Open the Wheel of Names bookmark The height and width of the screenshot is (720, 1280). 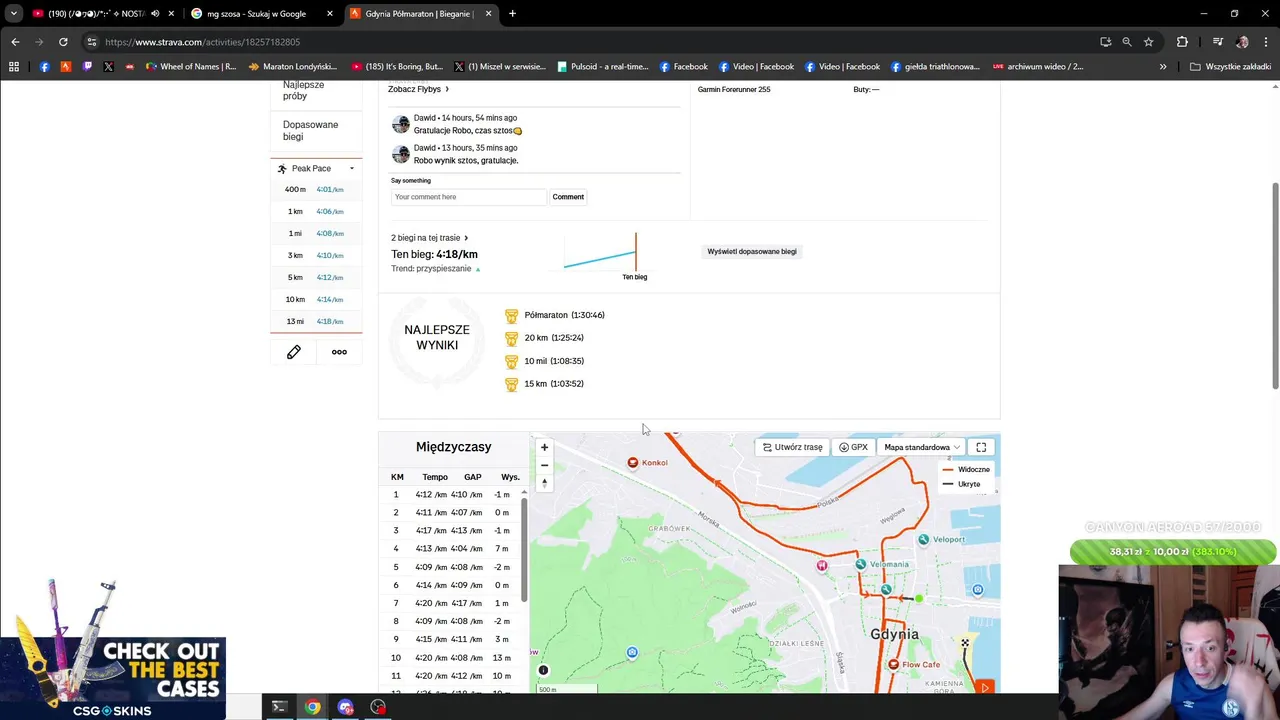191,67
